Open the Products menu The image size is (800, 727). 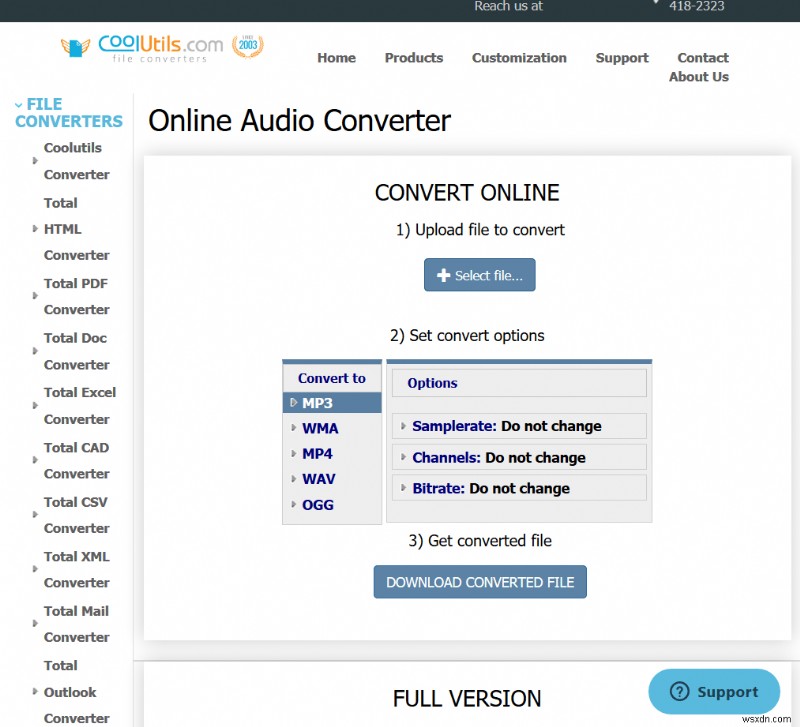[414, 58]
